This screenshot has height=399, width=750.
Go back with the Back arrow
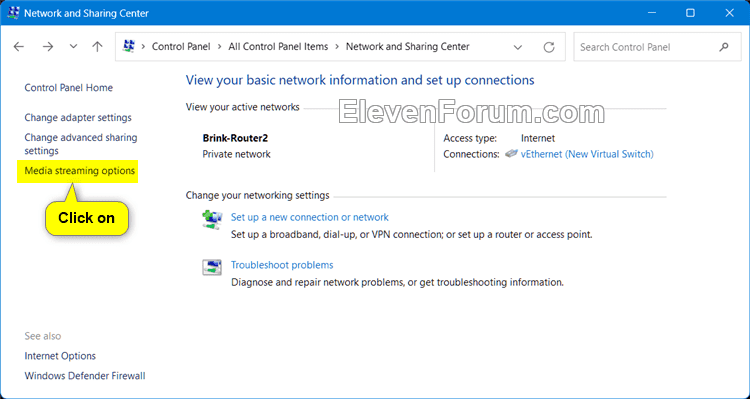(19, 46)
